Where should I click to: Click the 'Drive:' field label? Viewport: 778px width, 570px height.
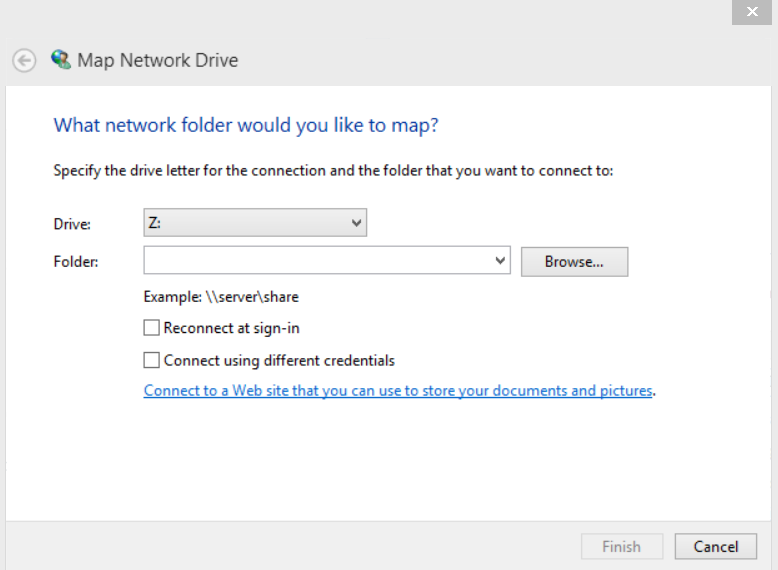72,224
